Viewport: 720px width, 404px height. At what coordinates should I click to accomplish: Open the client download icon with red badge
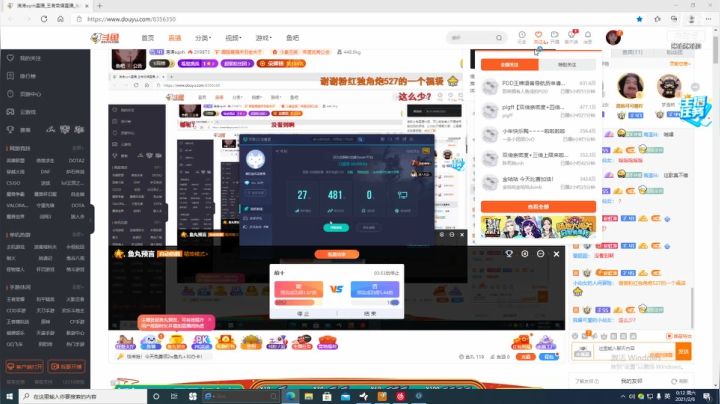click(x=571, y=37)
